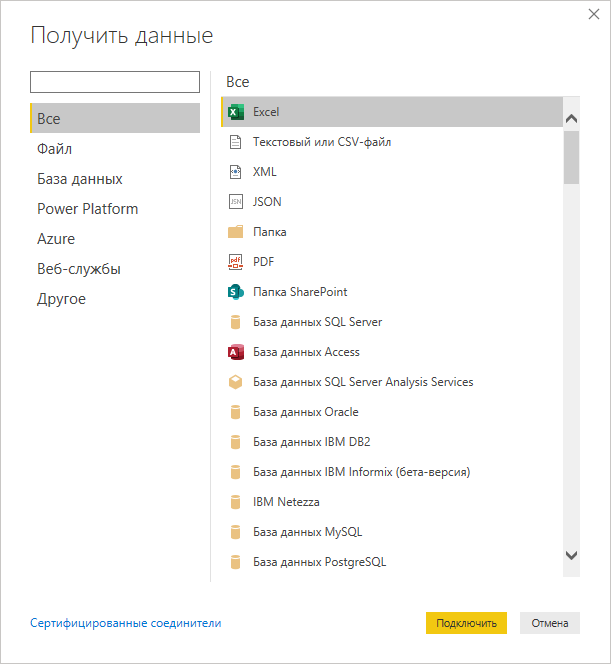Click the scrollbar up arrow
Viewport: 611px width, 664px height.
(572, 119)
